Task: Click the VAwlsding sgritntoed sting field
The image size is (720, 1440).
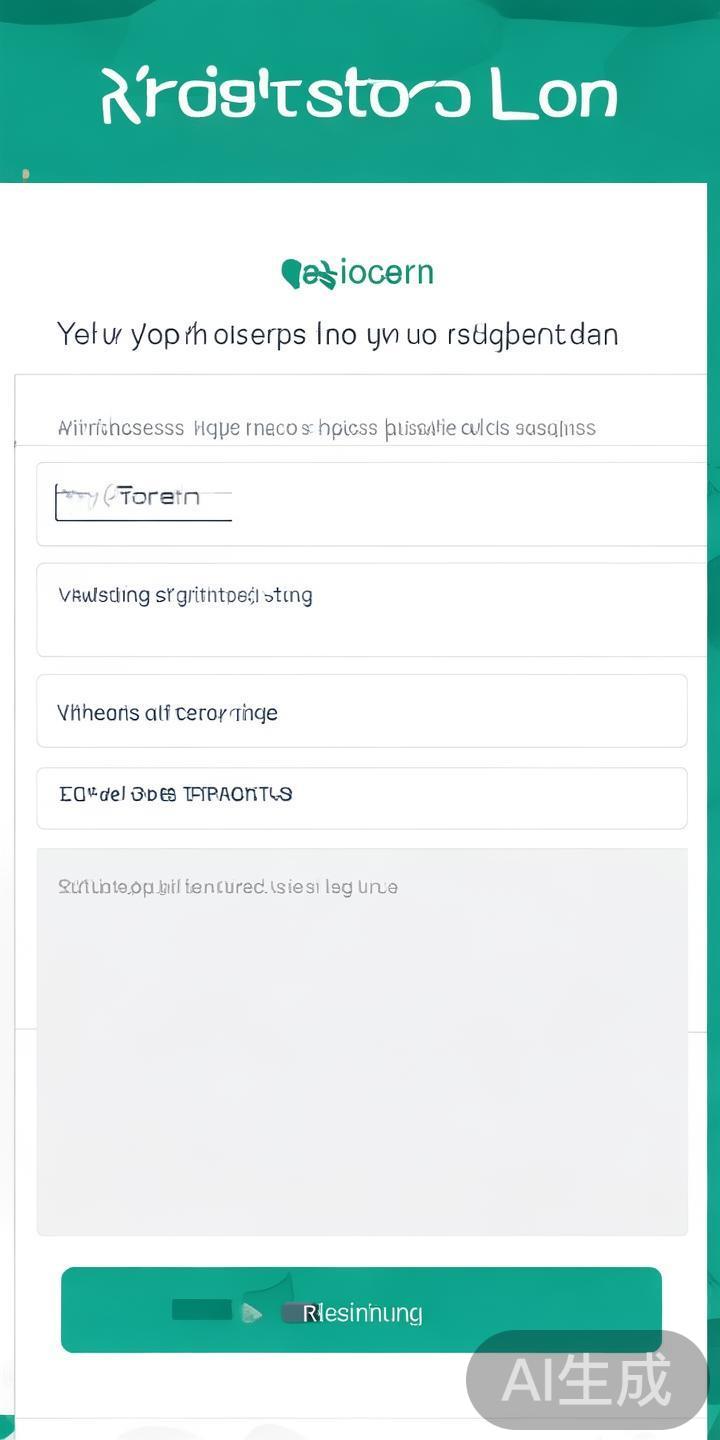Action: (370, 610)
